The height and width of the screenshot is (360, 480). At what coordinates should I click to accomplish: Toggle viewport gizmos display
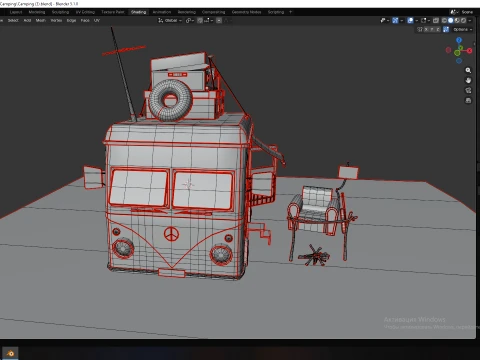[x=395, y=20]
